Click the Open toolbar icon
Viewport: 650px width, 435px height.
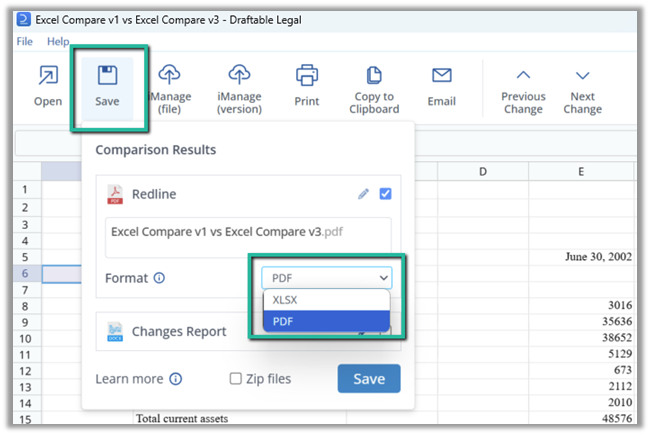coord(48,75)
